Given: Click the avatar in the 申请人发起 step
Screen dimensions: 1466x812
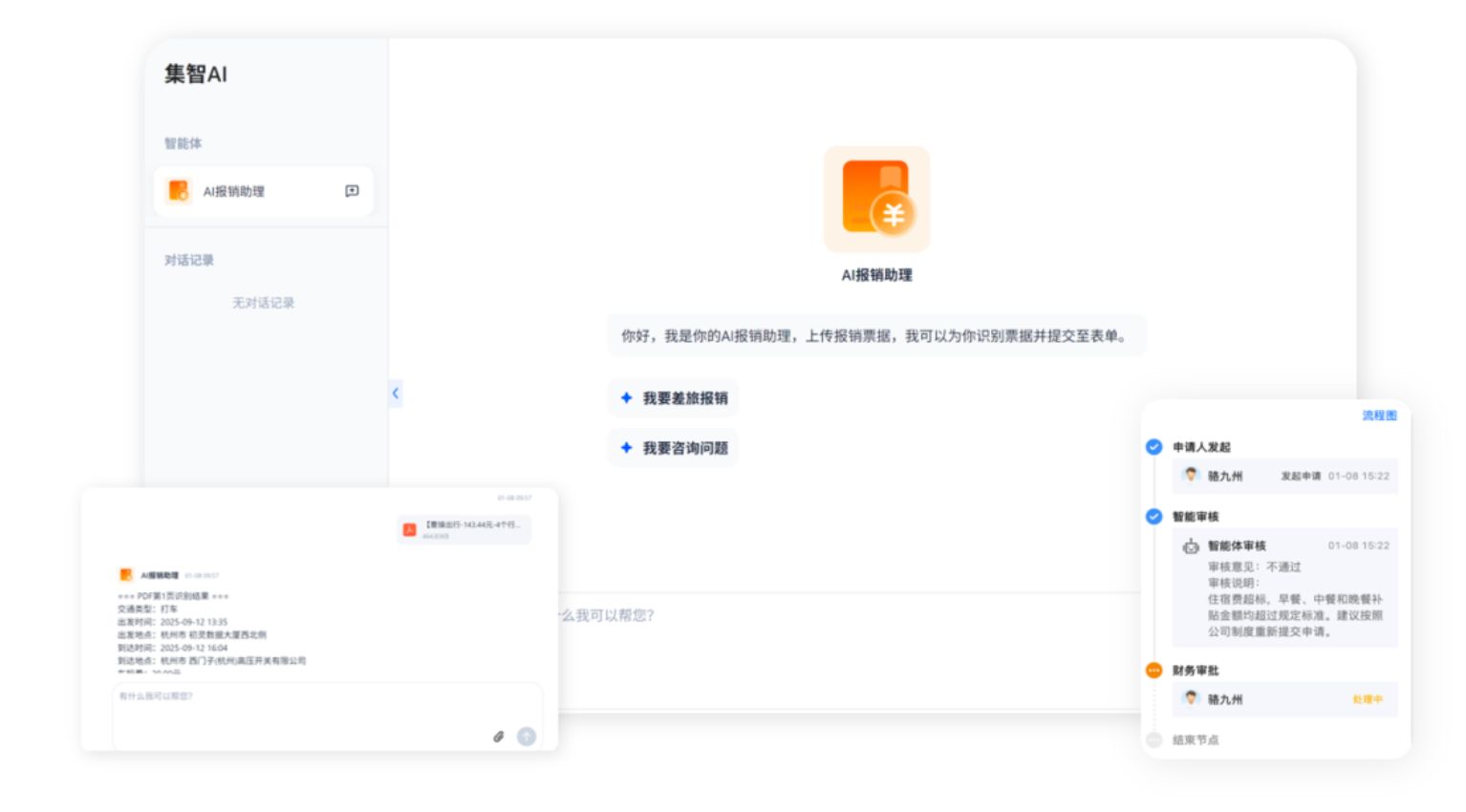Looking at the screenshot, I should 1191,475.
